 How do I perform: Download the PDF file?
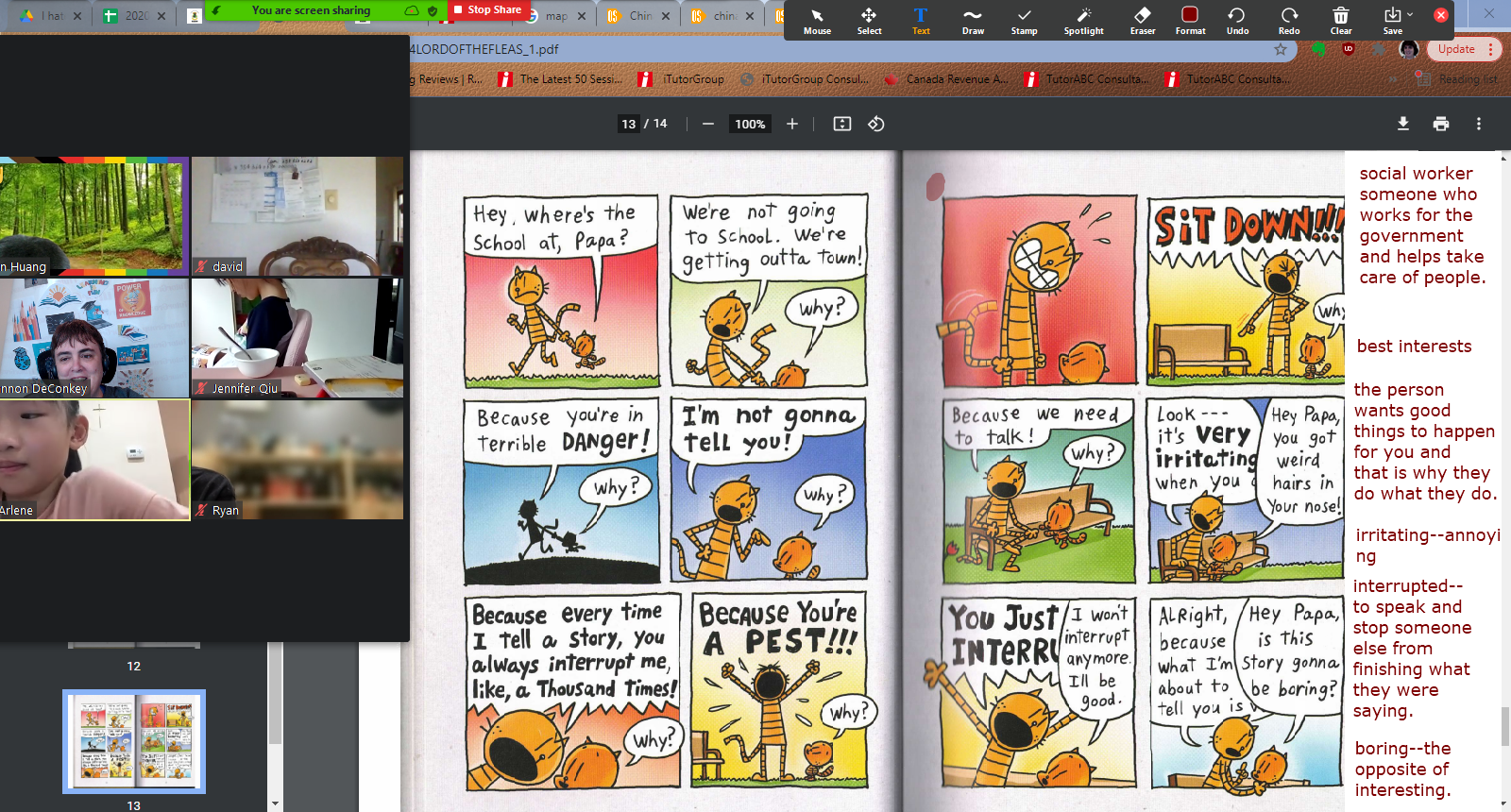pyautogui.click(x=1402, y=124)
